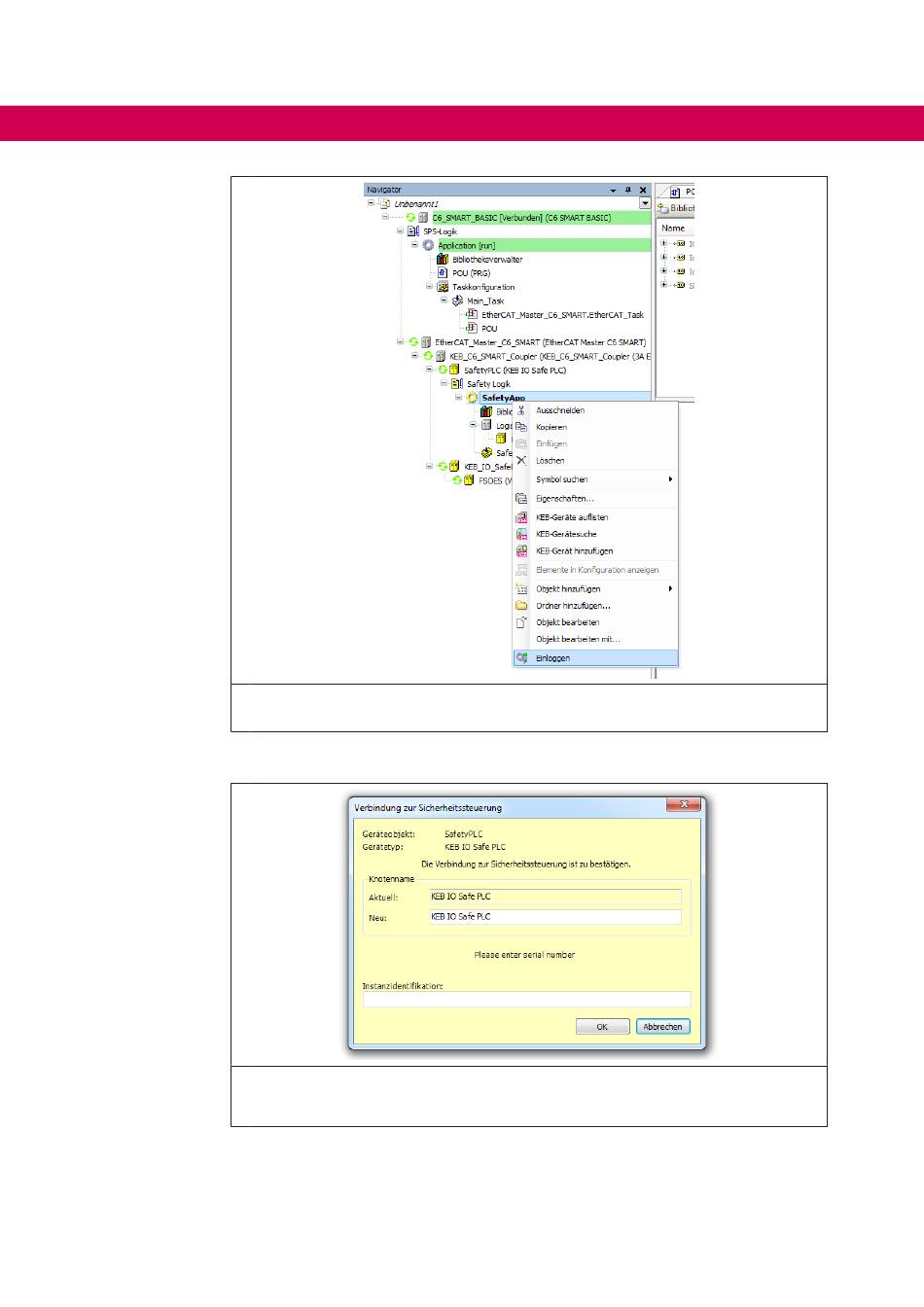
Task: Open the Objekt hinzufügen submenu
Action: coord(595,589)
